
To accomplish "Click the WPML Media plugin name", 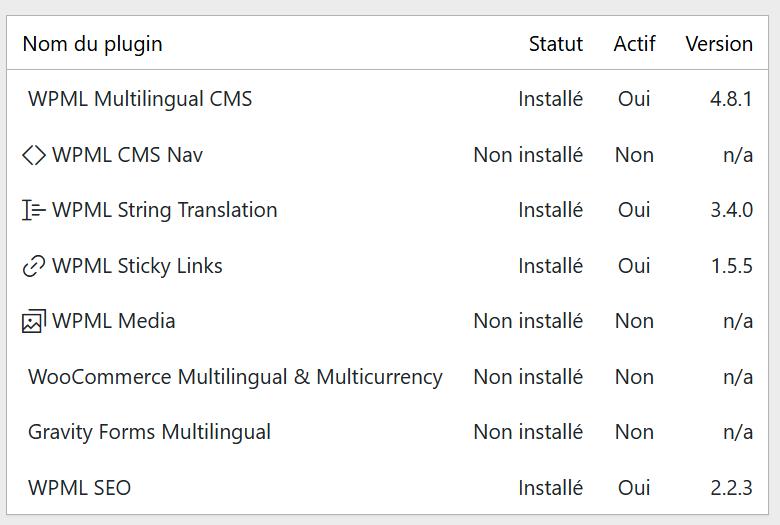I will pos(114,321).
